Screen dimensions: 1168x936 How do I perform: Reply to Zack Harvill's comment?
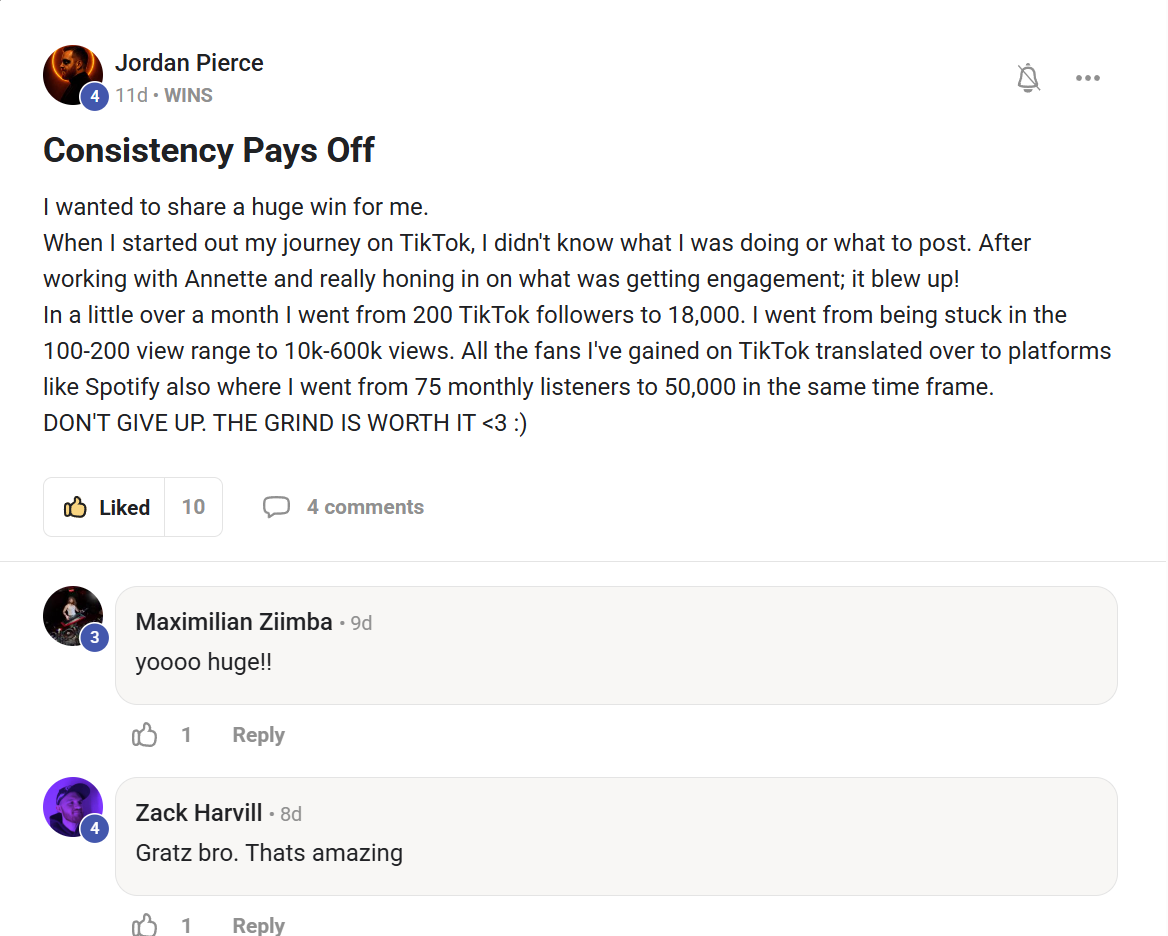[258, 925]
